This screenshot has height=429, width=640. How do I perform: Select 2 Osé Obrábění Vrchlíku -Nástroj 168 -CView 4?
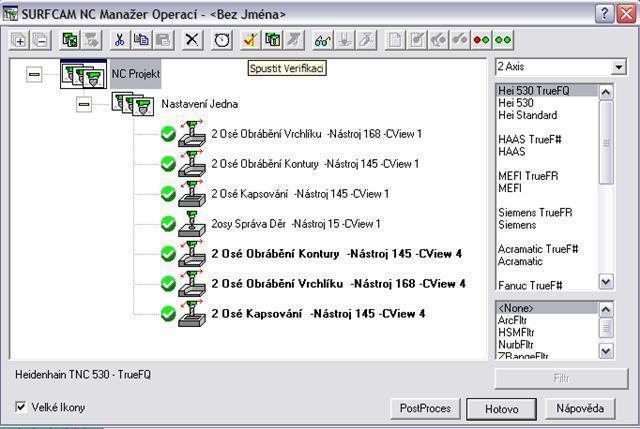point(338,284)
